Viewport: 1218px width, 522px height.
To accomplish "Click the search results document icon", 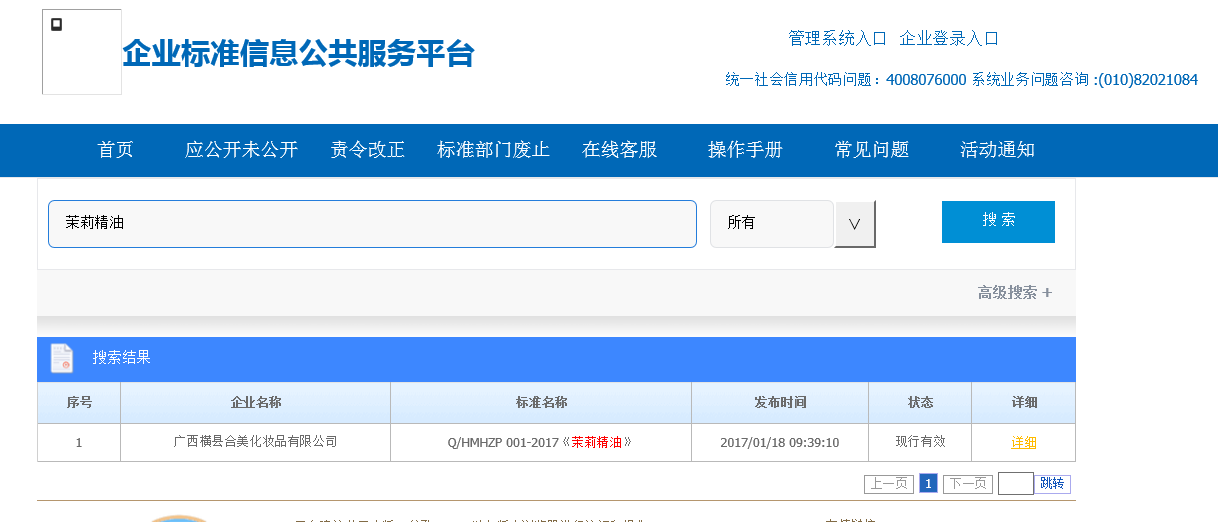I will coord(62,358).
